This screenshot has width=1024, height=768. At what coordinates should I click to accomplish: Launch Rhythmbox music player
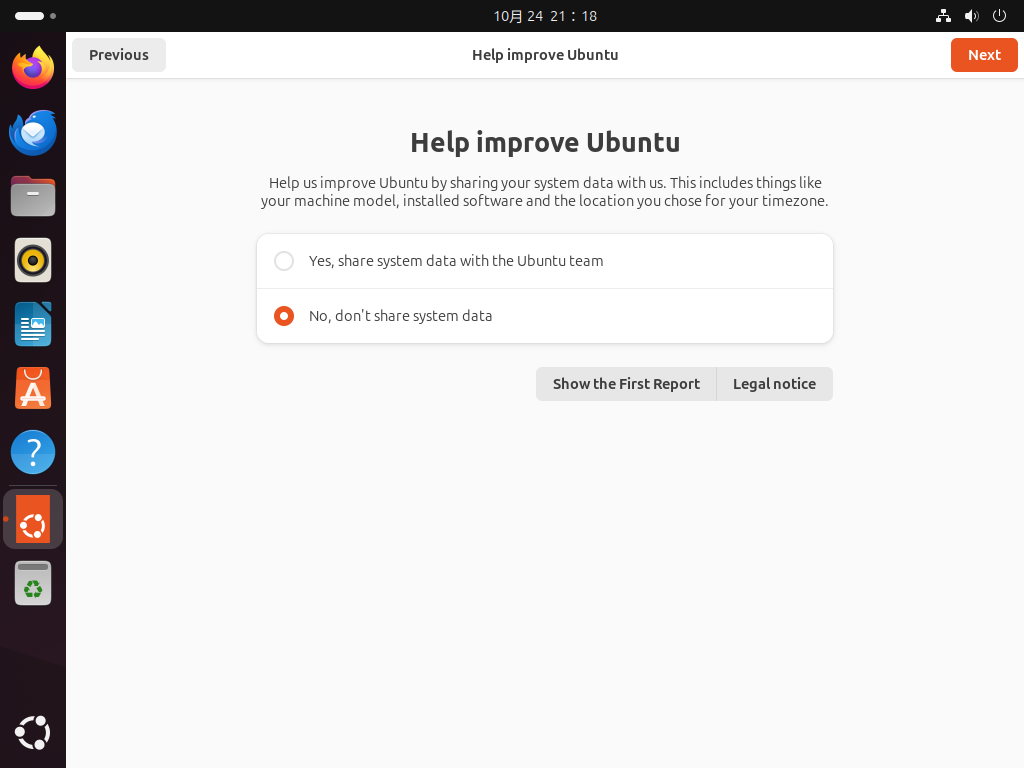tap(33, 260)
